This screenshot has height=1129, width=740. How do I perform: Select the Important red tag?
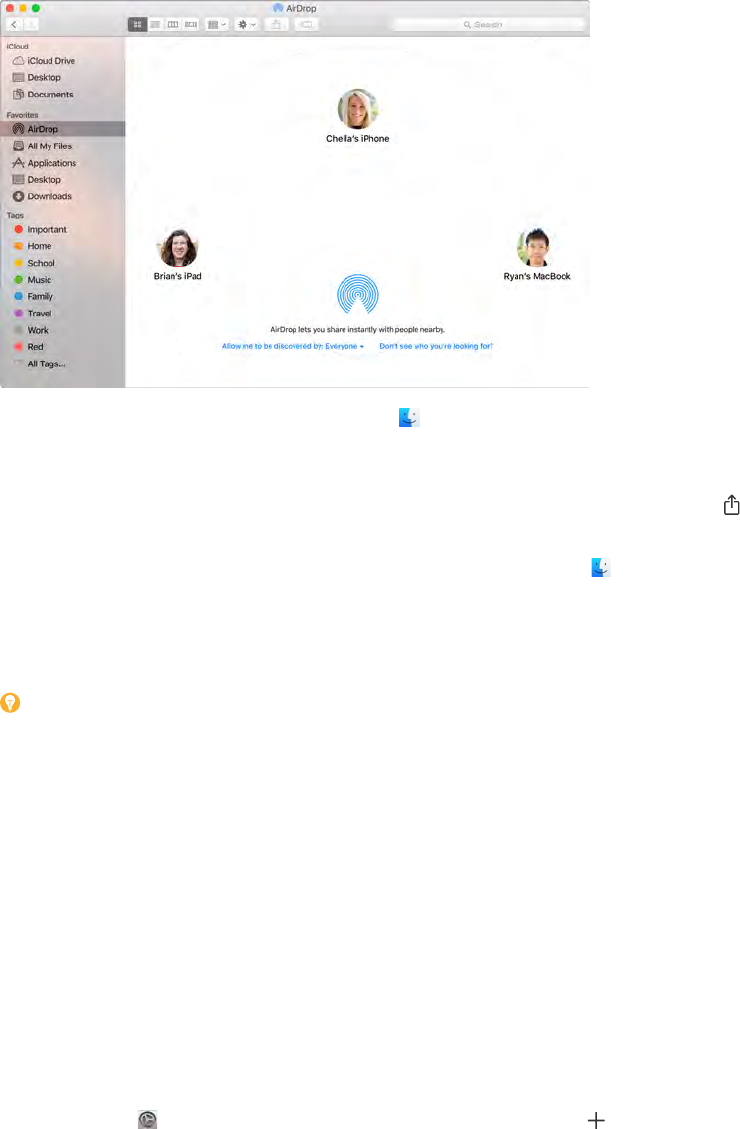click(x=41, y=230)
